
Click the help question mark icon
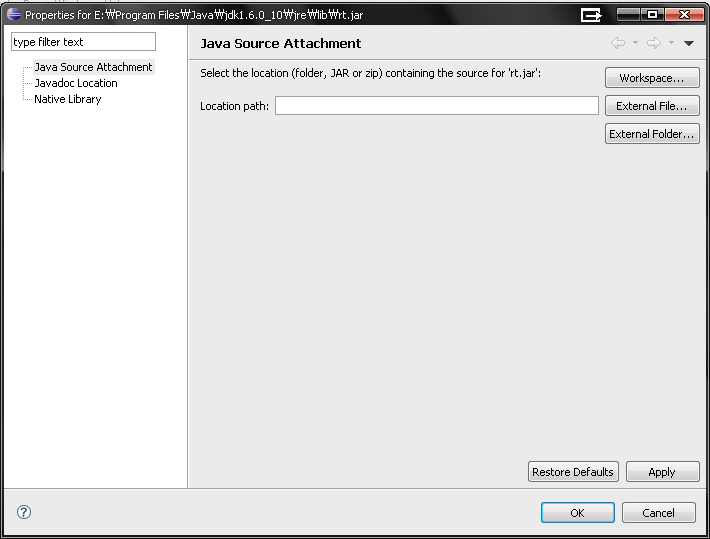24,512
